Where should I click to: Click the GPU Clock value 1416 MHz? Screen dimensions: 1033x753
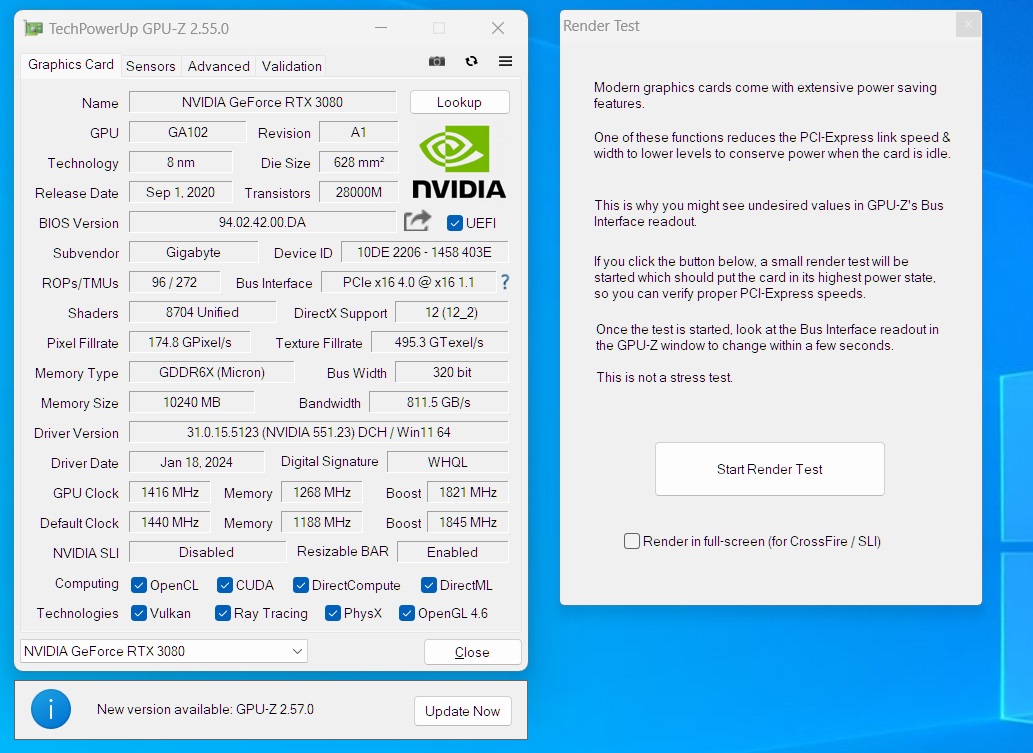tap(170, 492)
